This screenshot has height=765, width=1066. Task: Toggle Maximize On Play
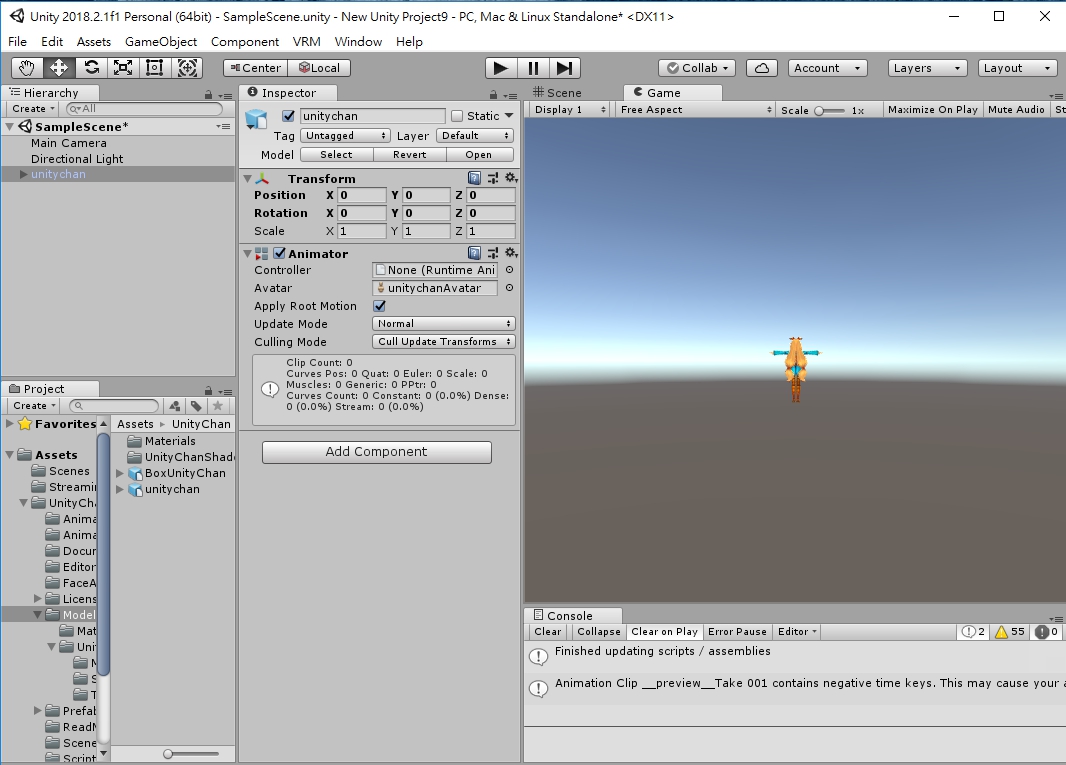pos(933,109)
